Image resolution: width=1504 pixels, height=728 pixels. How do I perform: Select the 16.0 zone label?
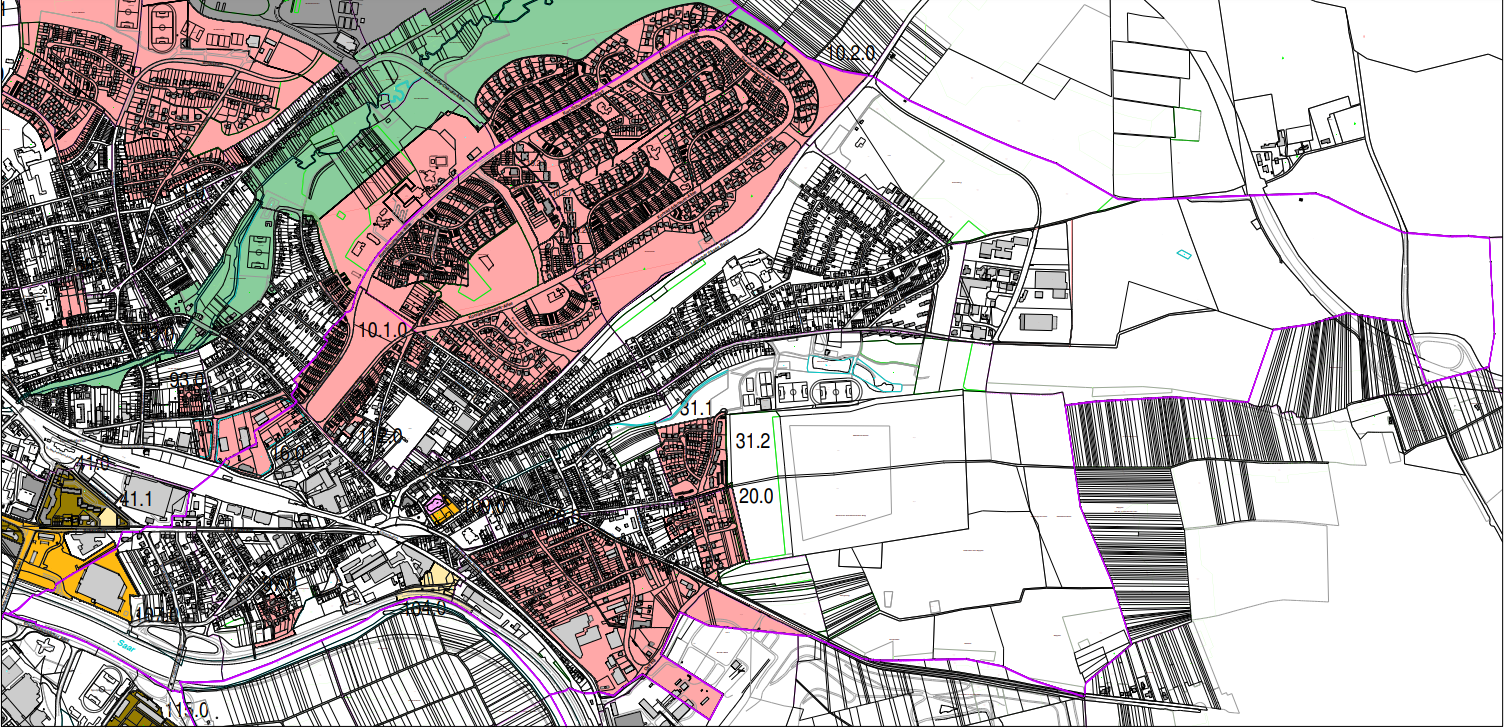(288, 453)
